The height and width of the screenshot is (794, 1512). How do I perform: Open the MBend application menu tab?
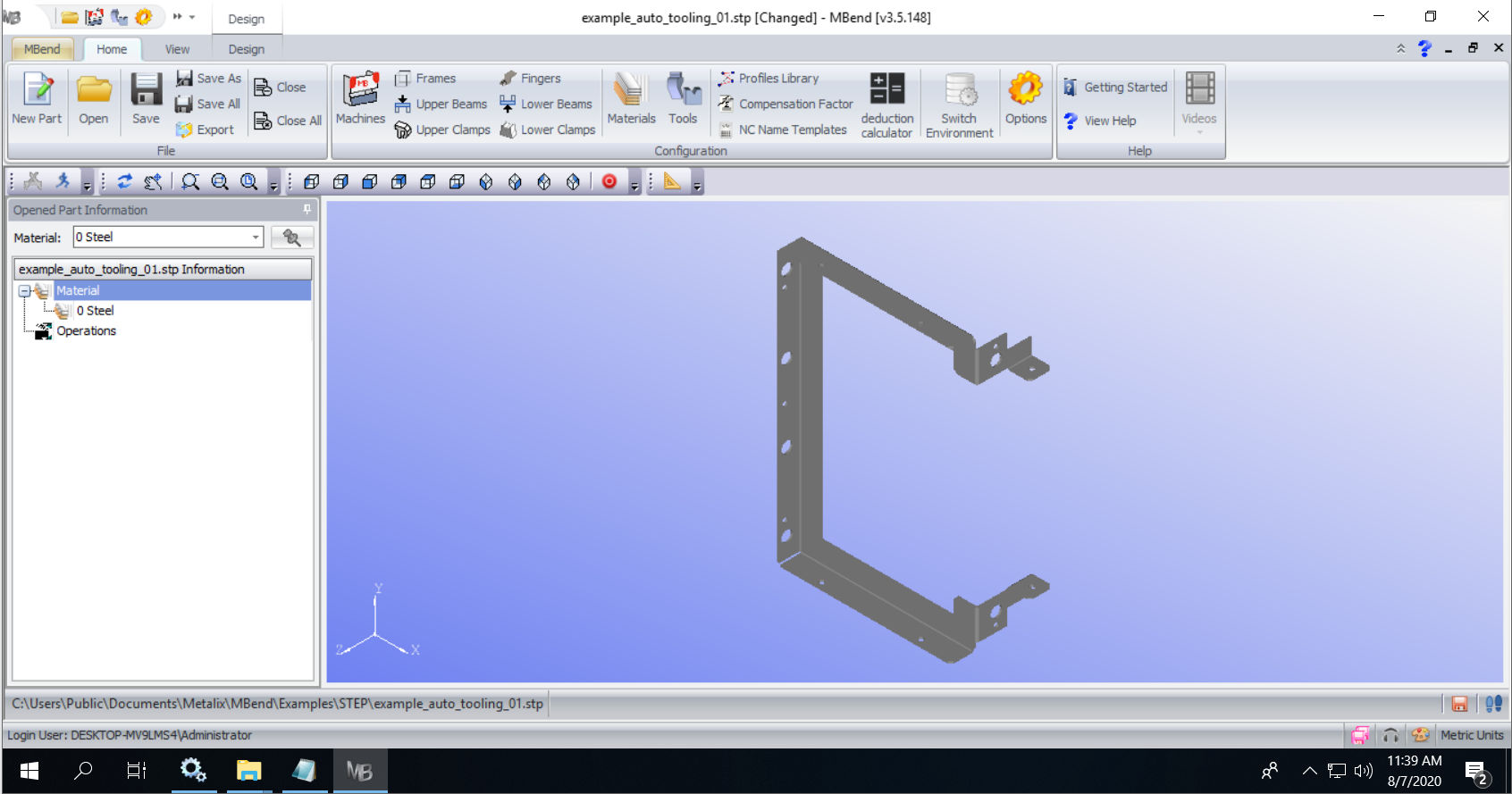tap(42, 49)
